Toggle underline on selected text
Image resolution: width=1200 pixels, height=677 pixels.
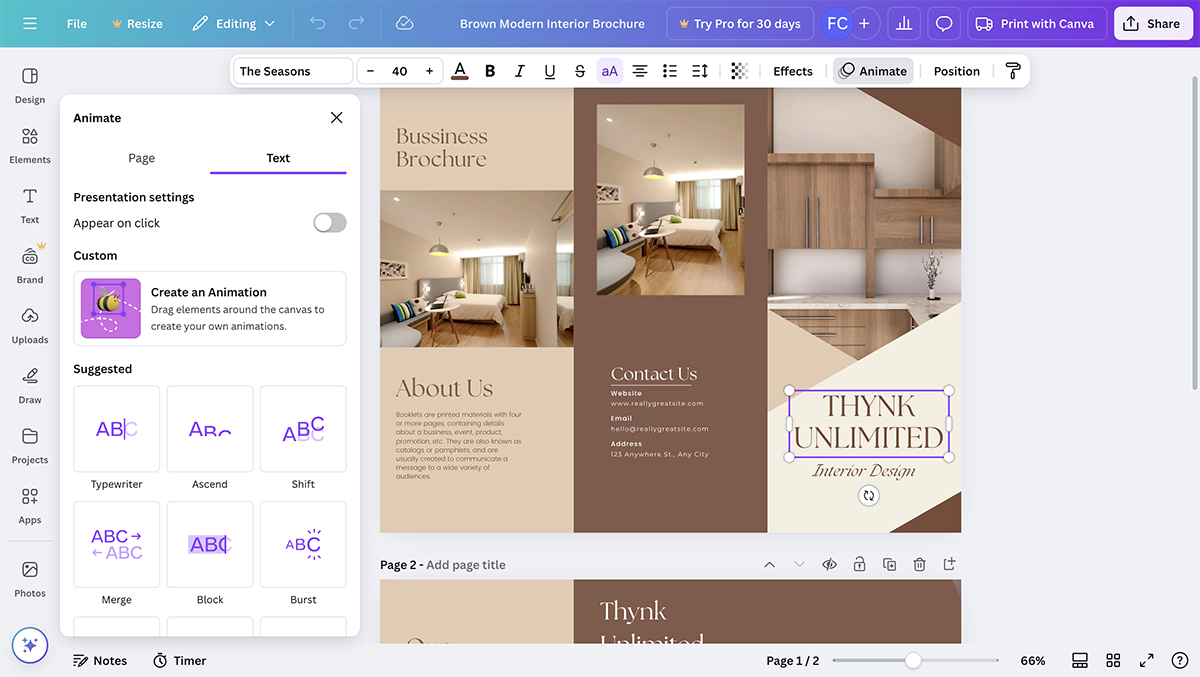tap(550, 71)
